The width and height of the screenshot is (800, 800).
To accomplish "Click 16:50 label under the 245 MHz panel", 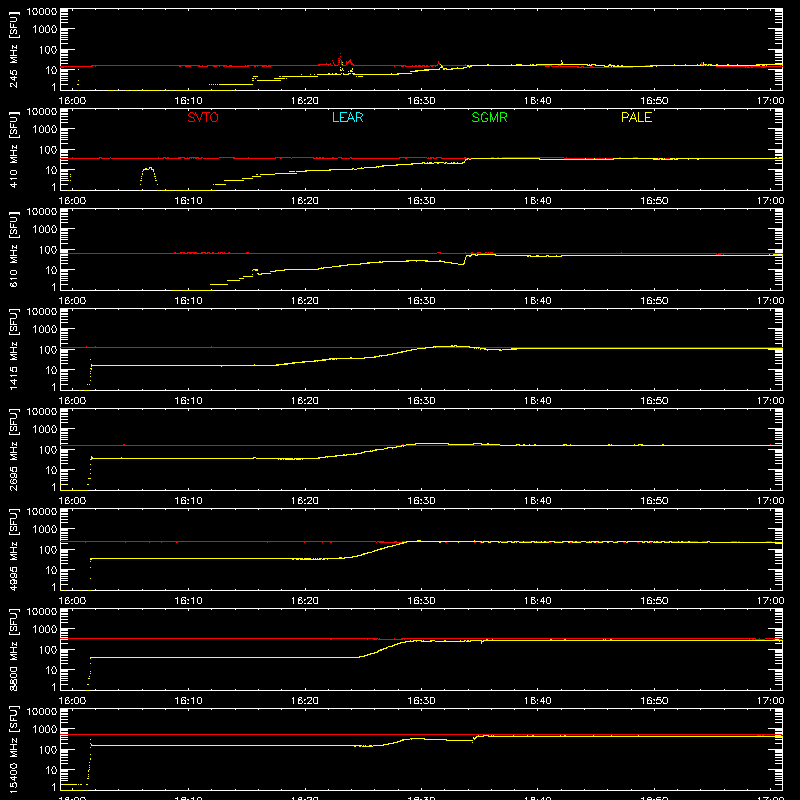I will (654, 101).
